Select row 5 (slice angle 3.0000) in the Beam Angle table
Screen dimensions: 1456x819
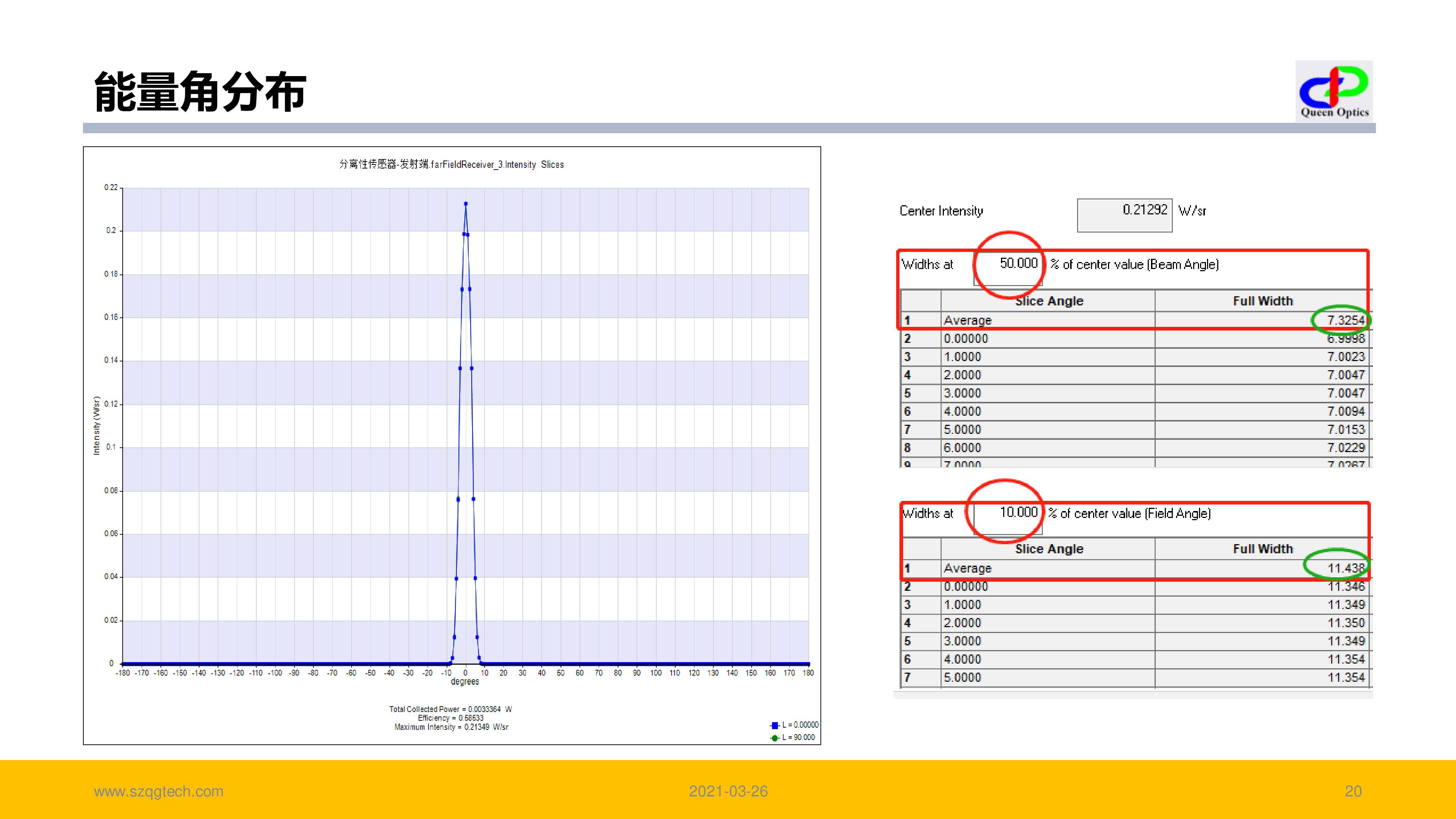pyautogui.click(x=962, y=393)
